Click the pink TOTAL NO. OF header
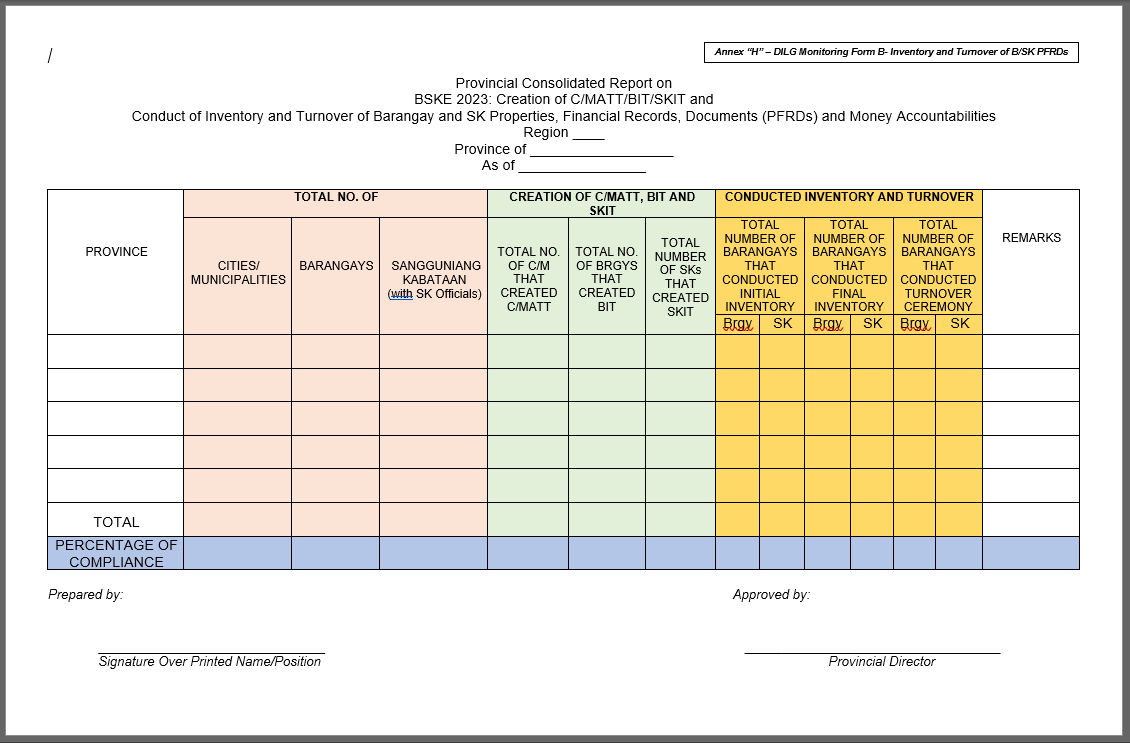Image resolution: width=1130 pixels, height=743 pixels. [333, 196]
